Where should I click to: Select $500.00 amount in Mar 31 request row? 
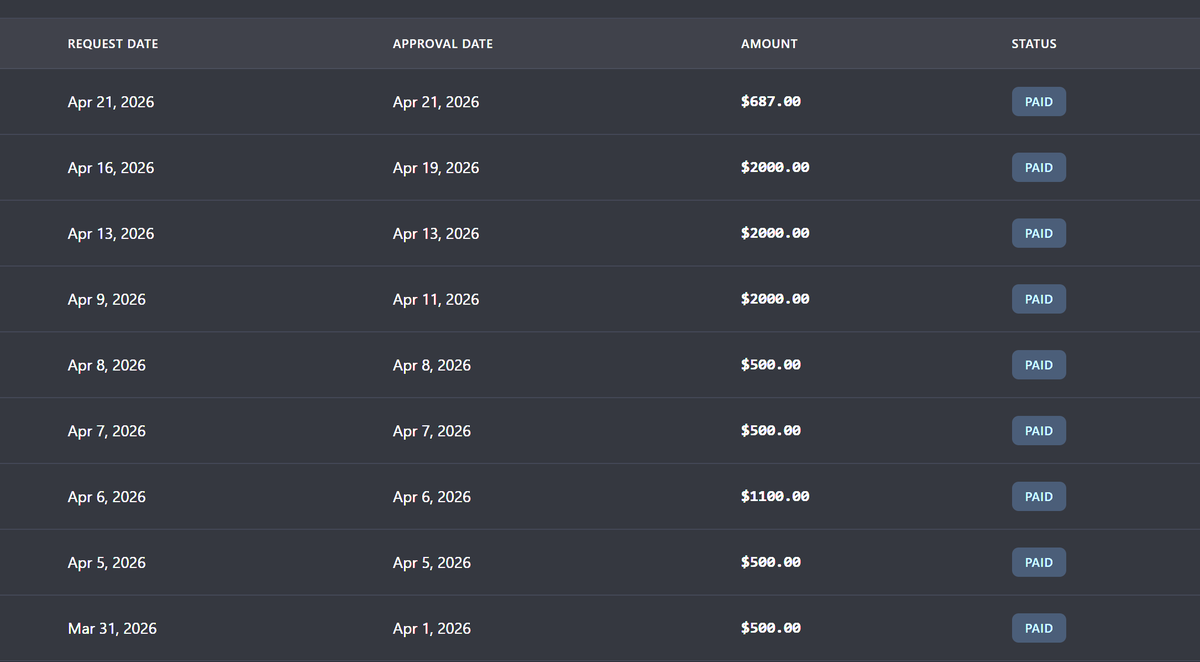pyautogui.click(x=771, y=628)
